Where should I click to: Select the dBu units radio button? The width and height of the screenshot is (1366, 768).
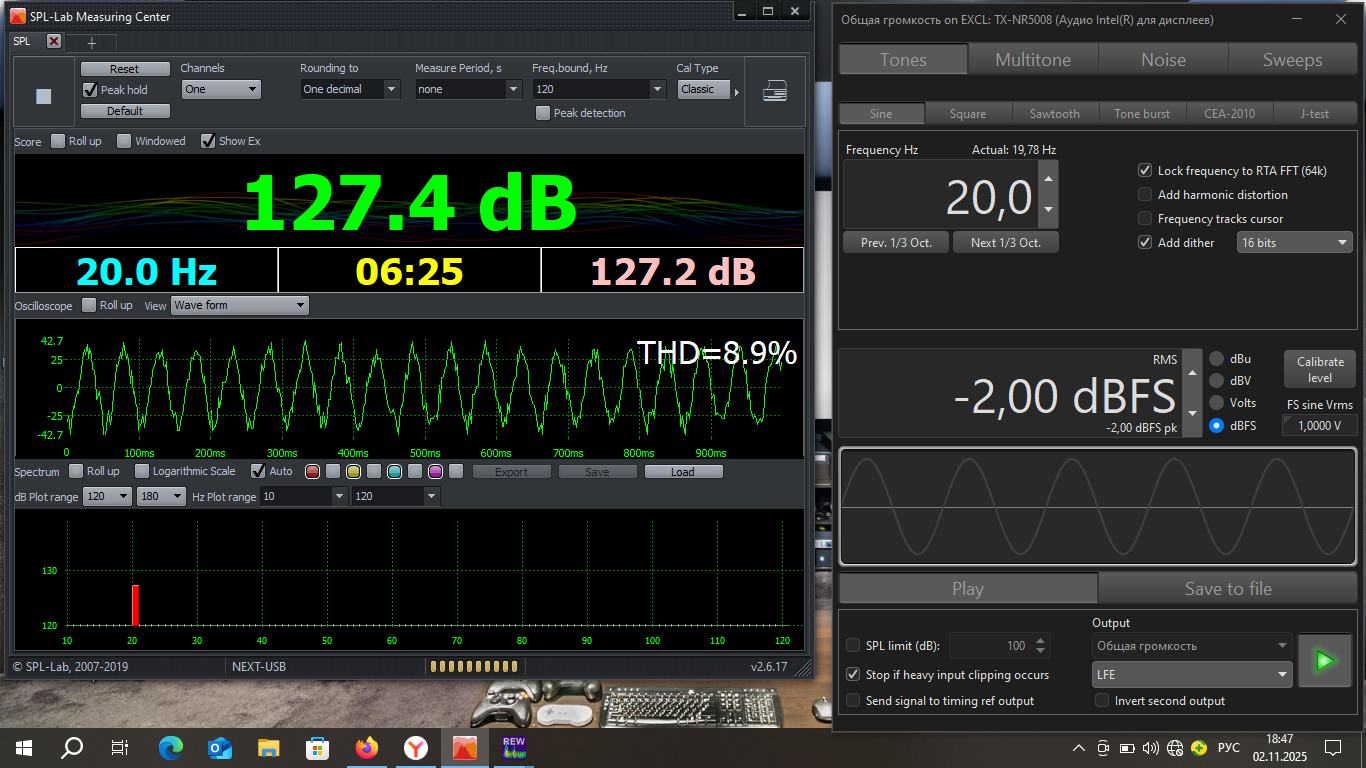point(1216,359)
